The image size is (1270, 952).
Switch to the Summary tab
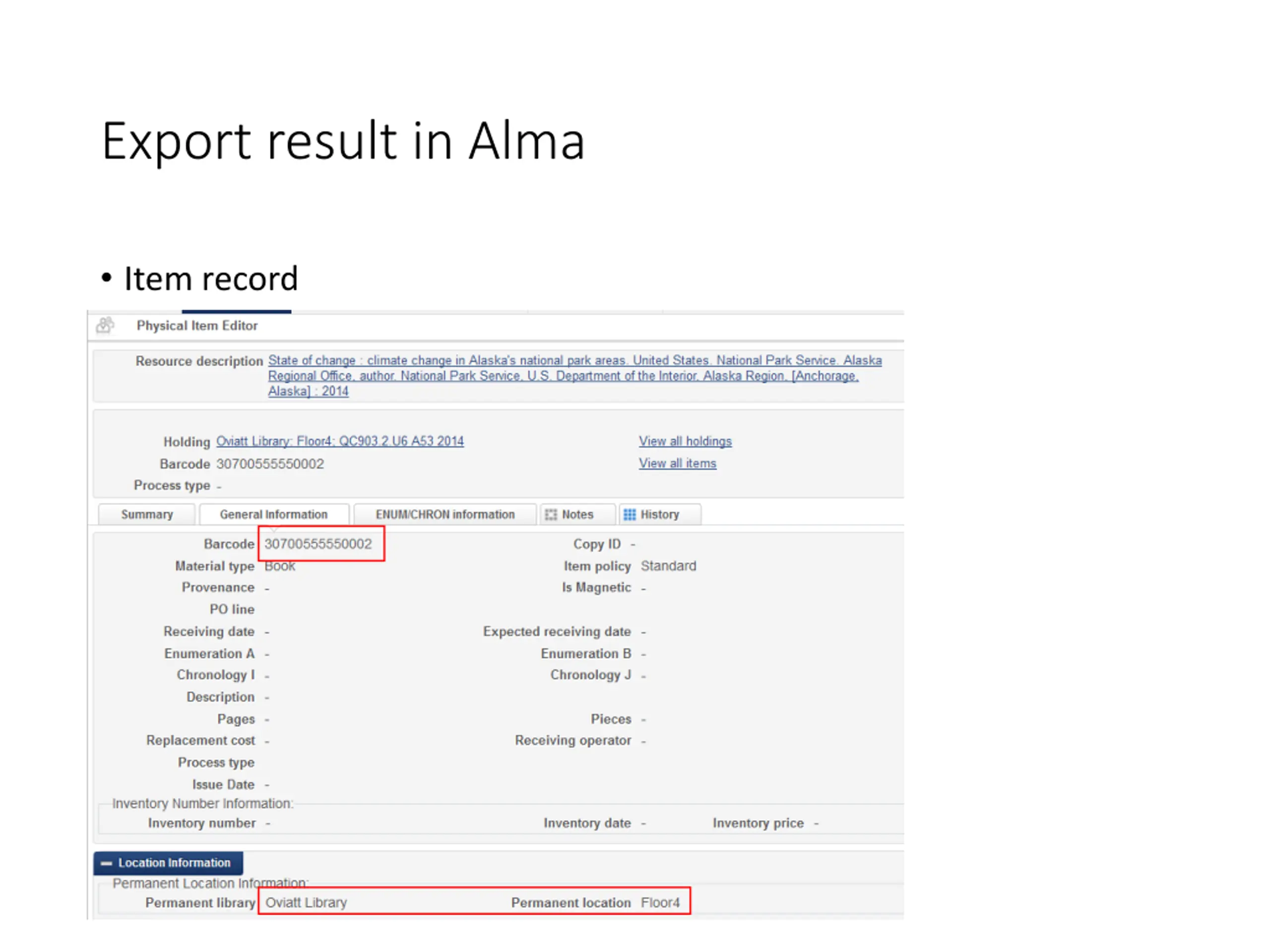[147, 514]
